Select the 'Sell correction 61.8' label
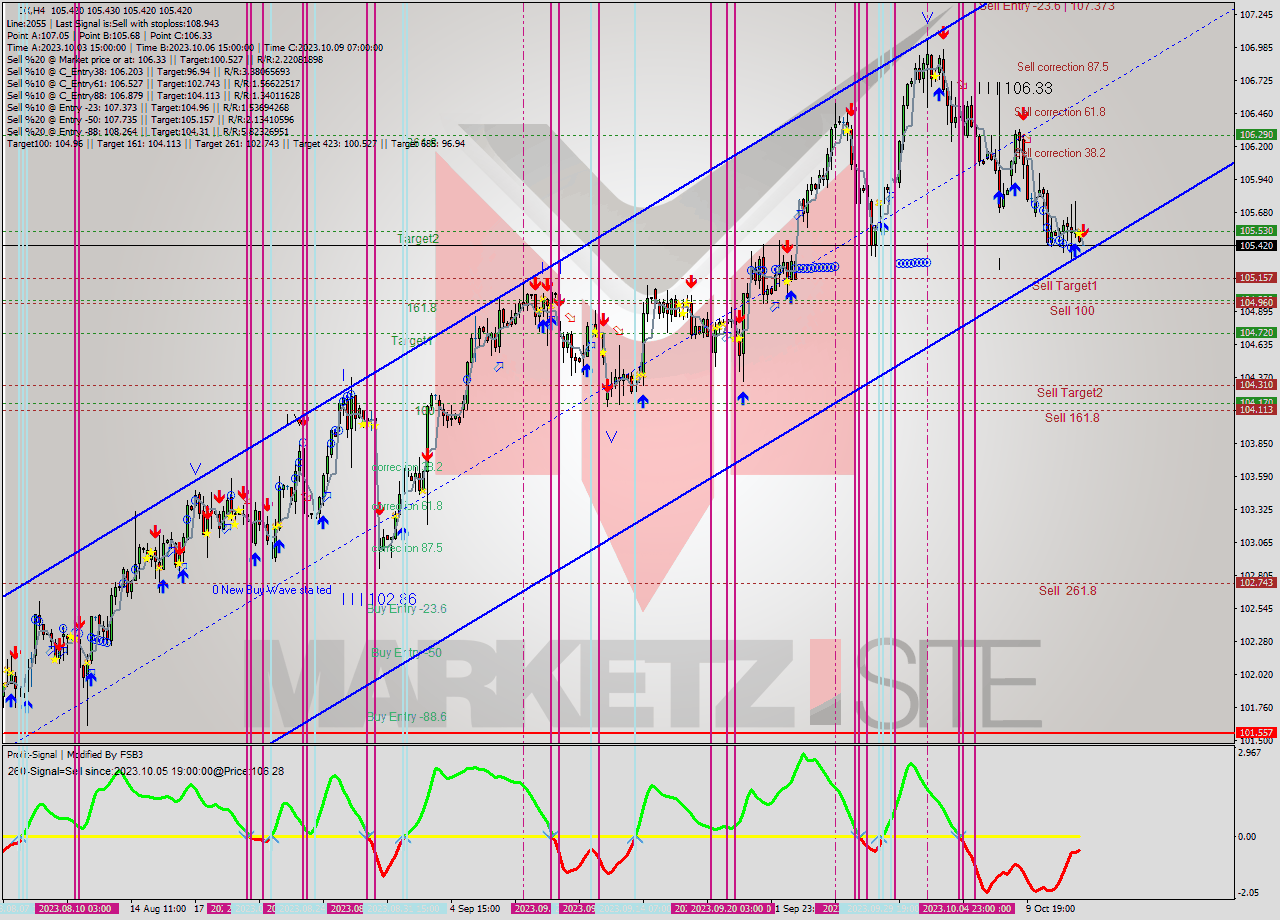1280x920 pixels. 1060,112
